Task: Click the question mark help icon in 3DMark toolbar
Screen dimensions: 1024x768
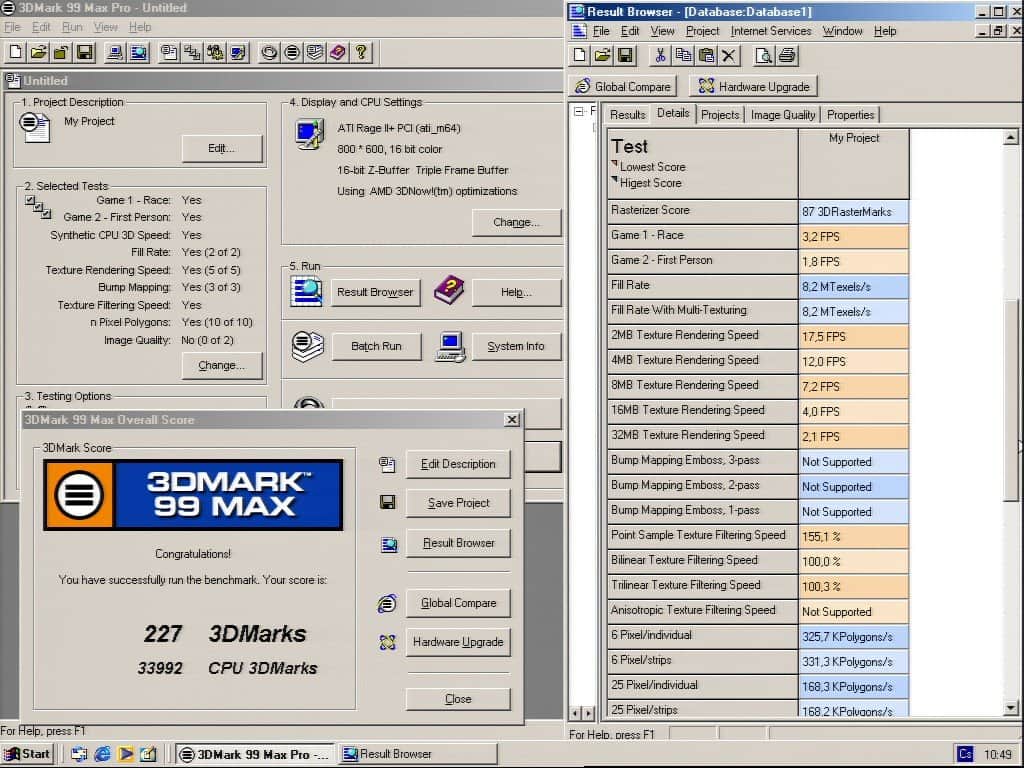Action: pos(361,52)
